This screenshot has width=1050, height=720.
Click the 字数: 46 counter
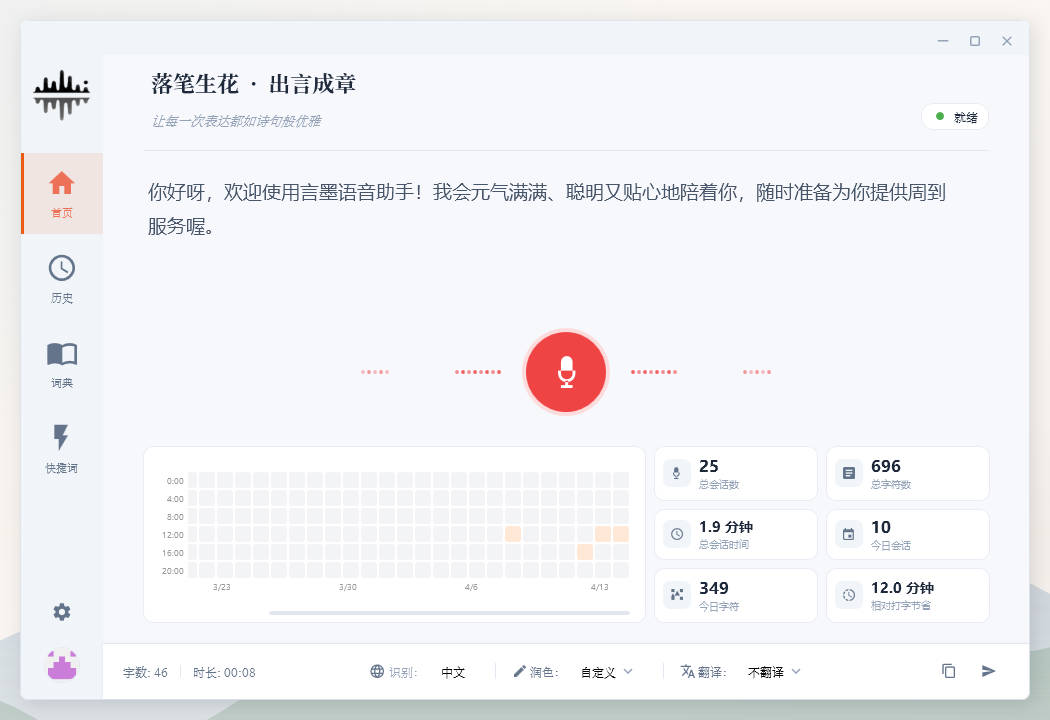(145, 672)
